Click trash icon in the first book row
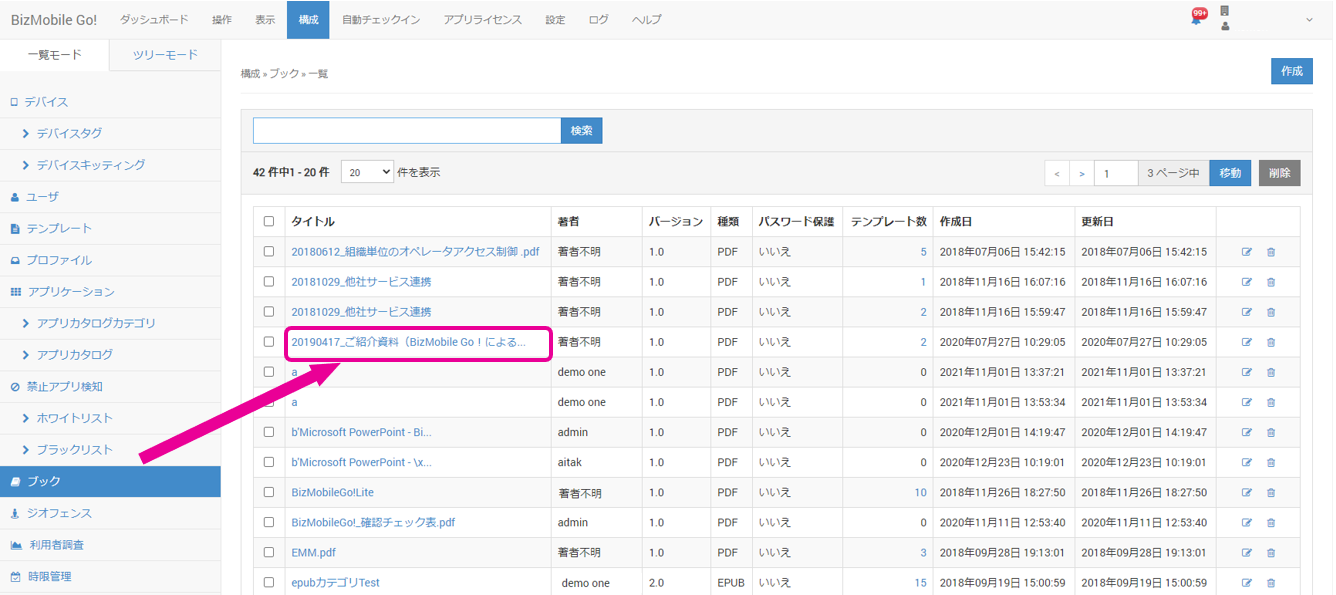1336x595 pixels. click(x=1271, y=252)
